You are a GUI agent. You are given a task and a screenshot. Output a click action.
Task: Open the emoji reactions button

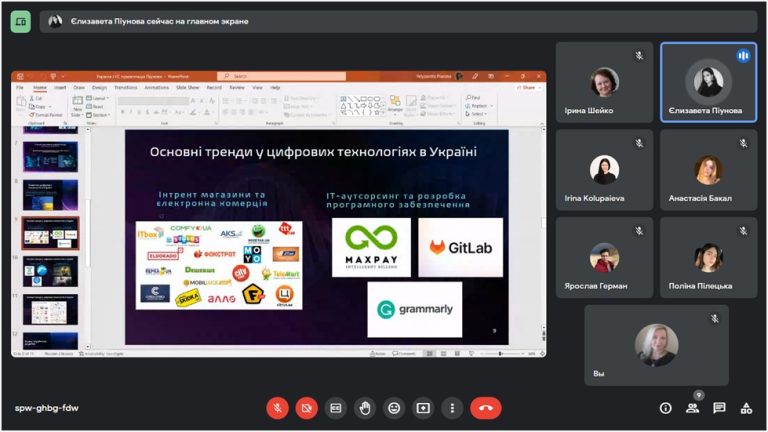394,408
